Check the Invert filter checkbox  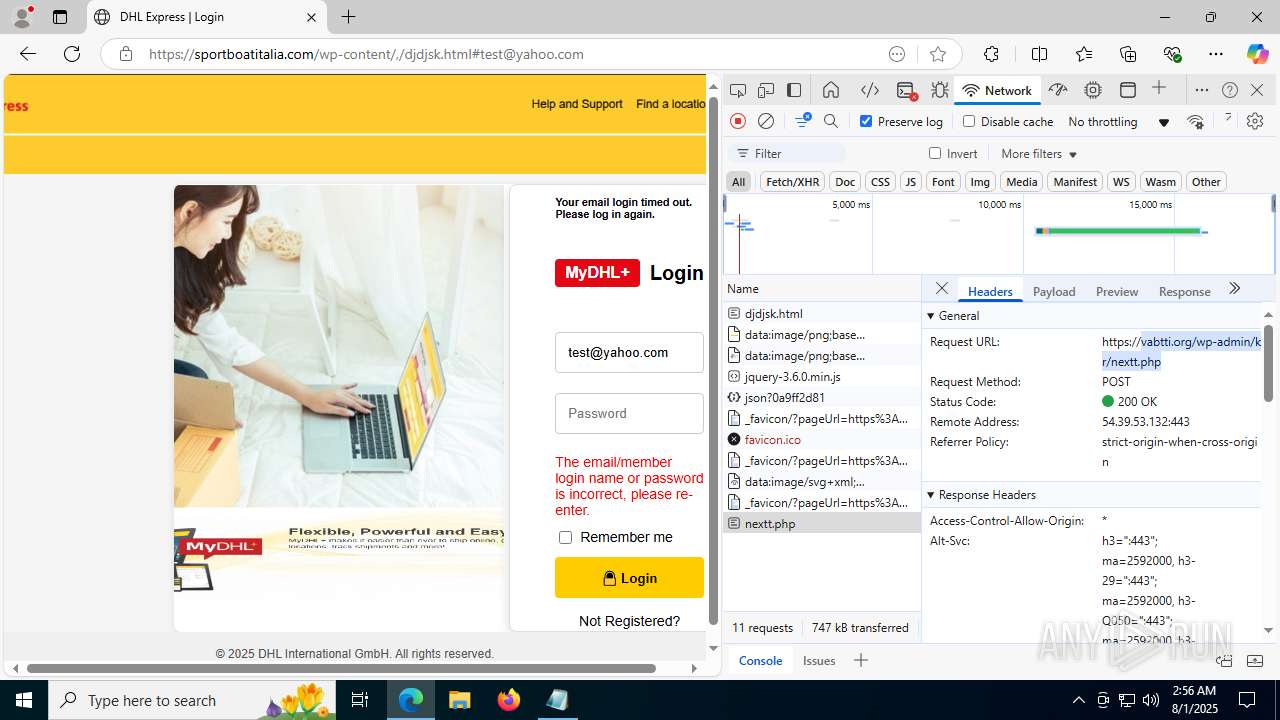pyautogui.click(x=935, y=153)
